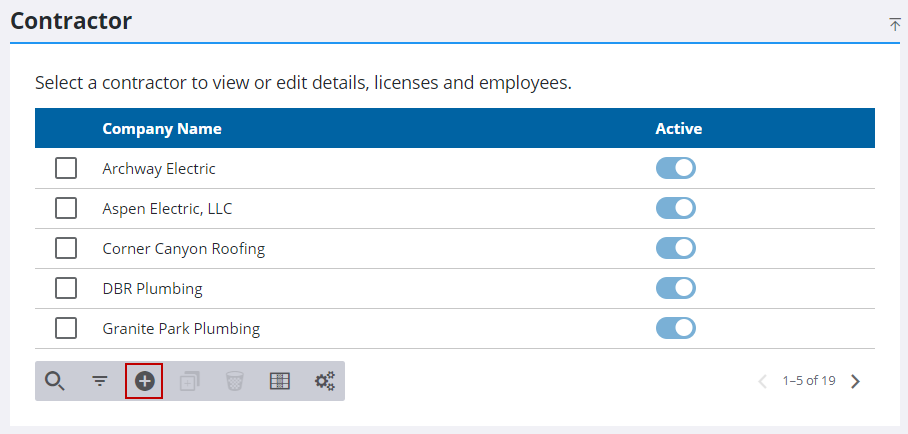The image size is (908, 434).
Task: Toggle Active switch for Aspen Electric, LLC
Action: click(x=676, y=208)
